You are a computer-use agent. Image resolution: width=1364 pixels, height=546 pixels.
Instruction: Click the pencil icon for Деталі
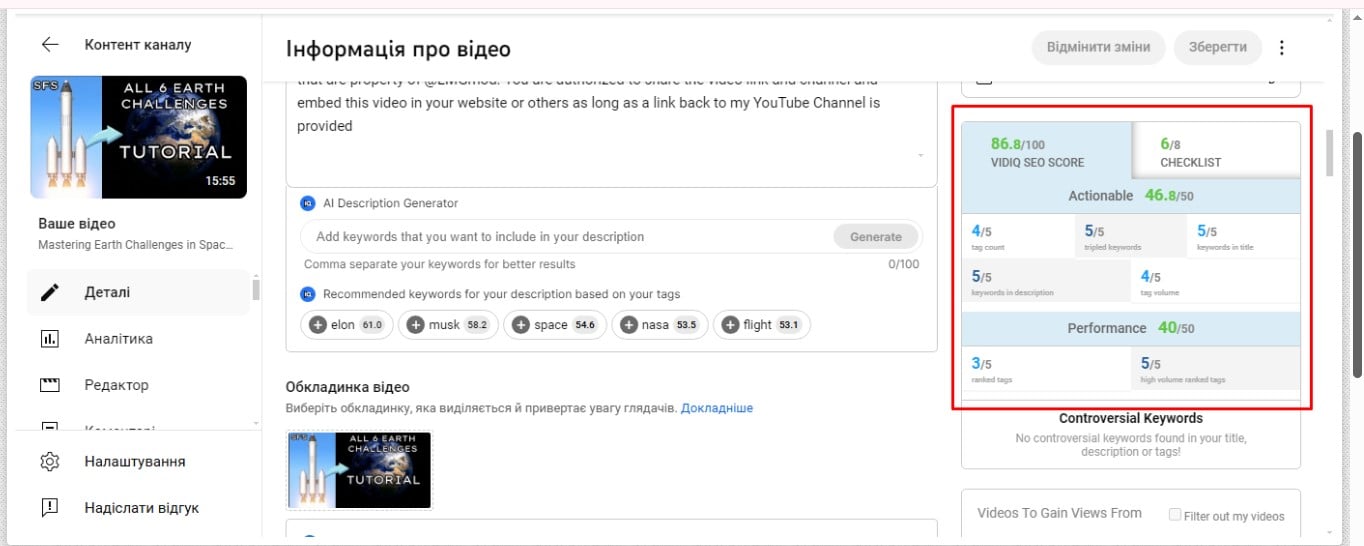(50, 293)
